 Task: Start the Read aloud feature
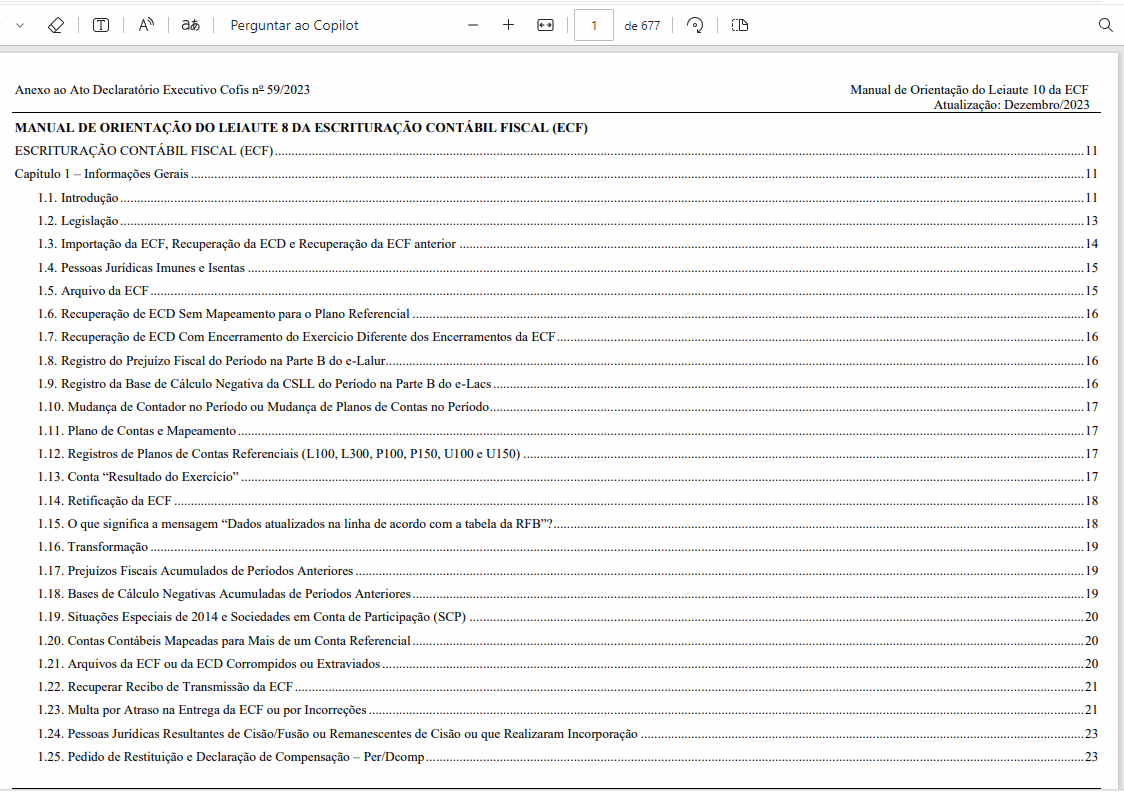[x=146, y=25]
